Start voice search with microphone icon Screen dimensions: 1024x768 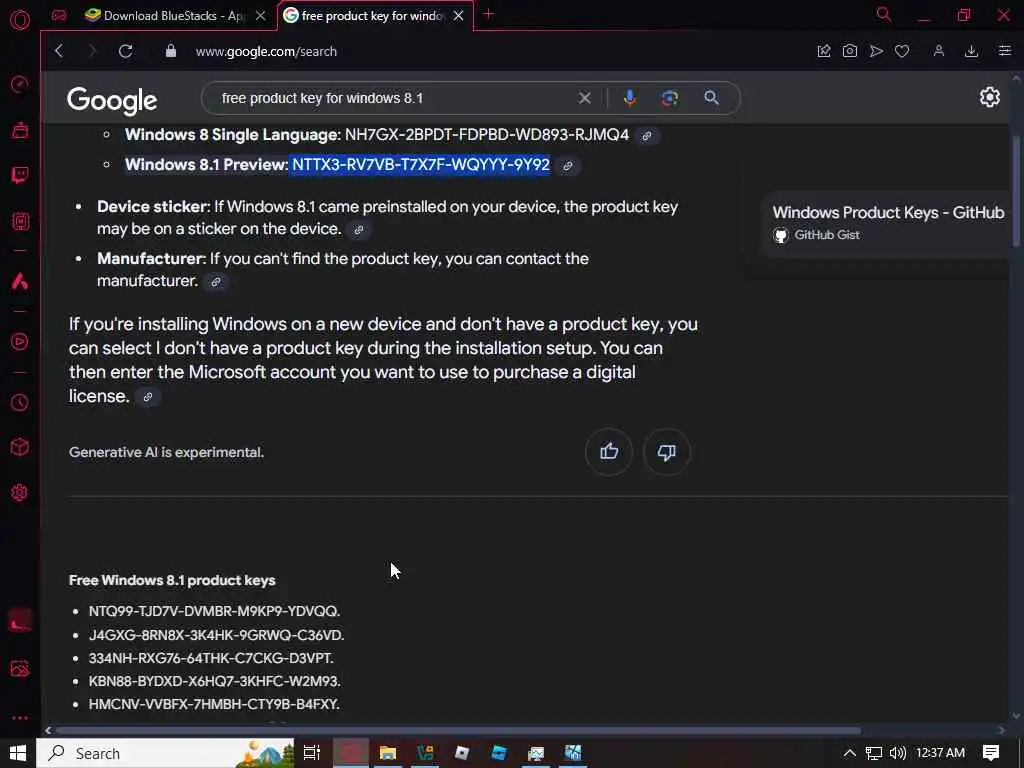click(630, 98)
